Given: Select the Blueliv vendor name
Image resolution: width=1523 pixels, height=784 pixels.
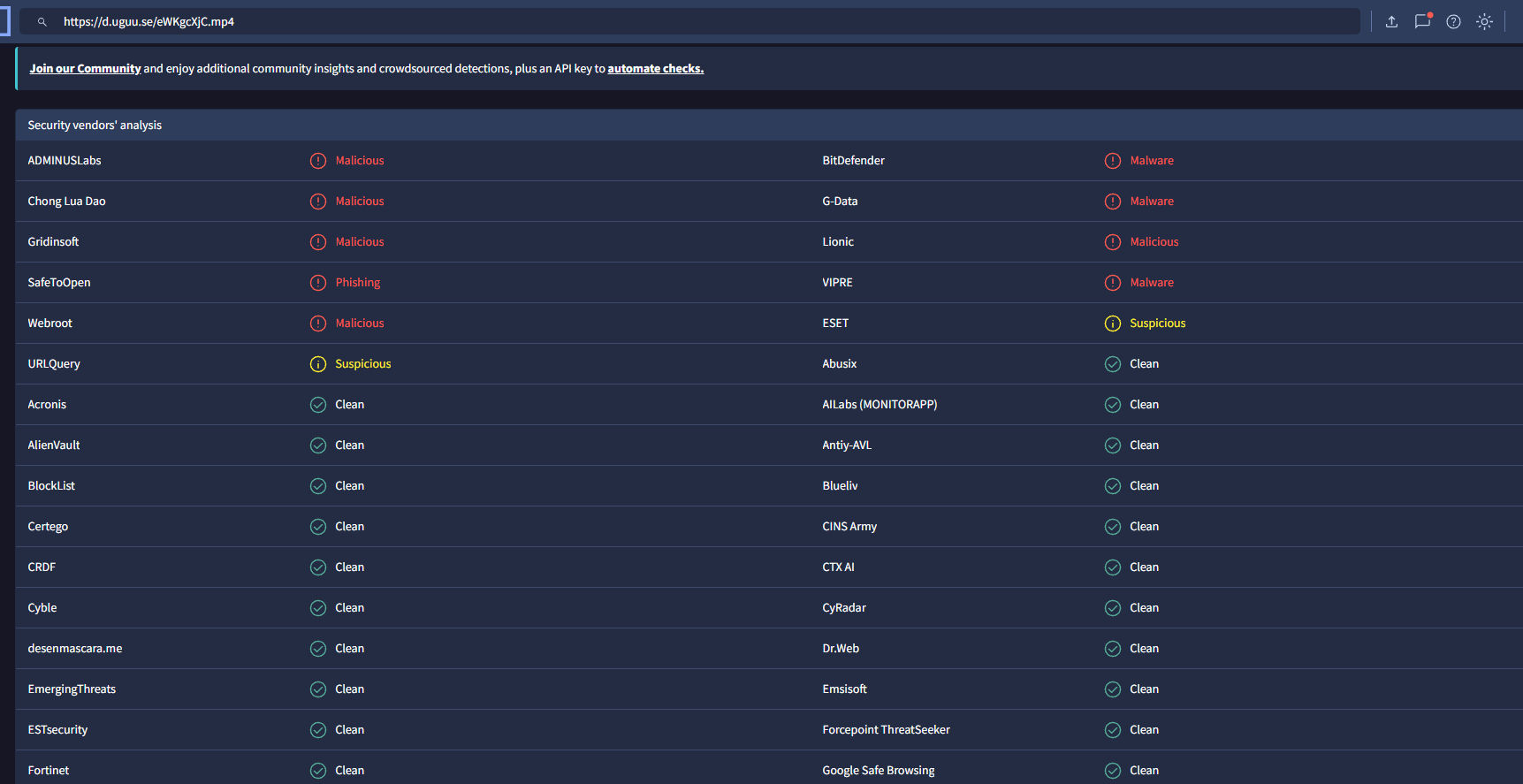Looking at the screenshot, I should pos(840,486).
